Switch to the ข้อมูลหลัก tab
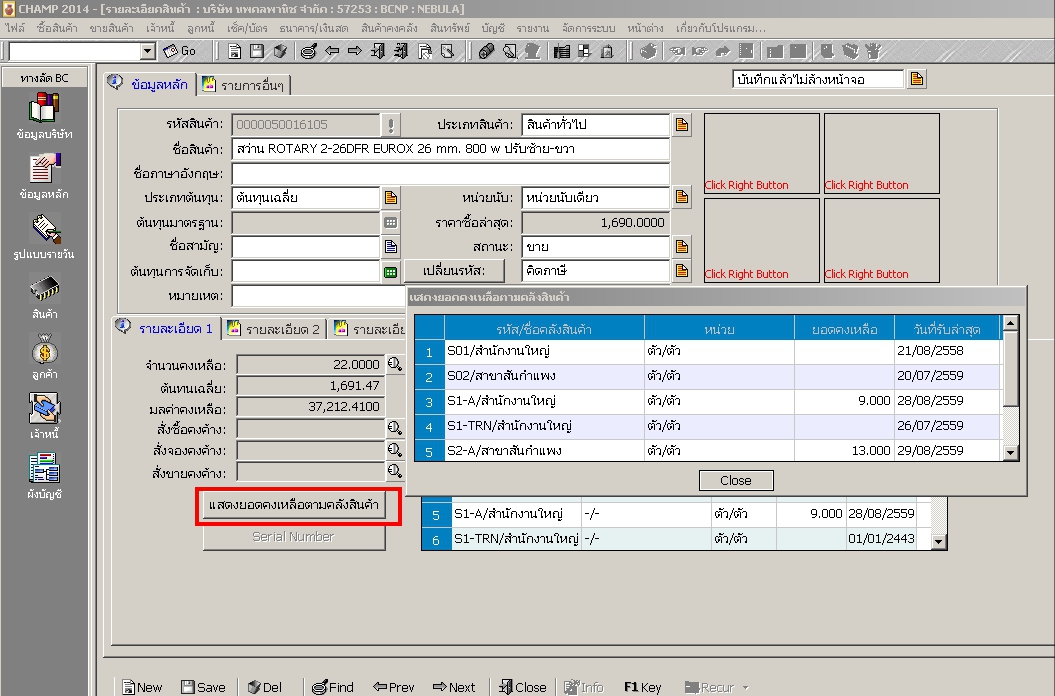Image resolution: width=1055 pixels, height=696 pixels. tap(151, 84)
